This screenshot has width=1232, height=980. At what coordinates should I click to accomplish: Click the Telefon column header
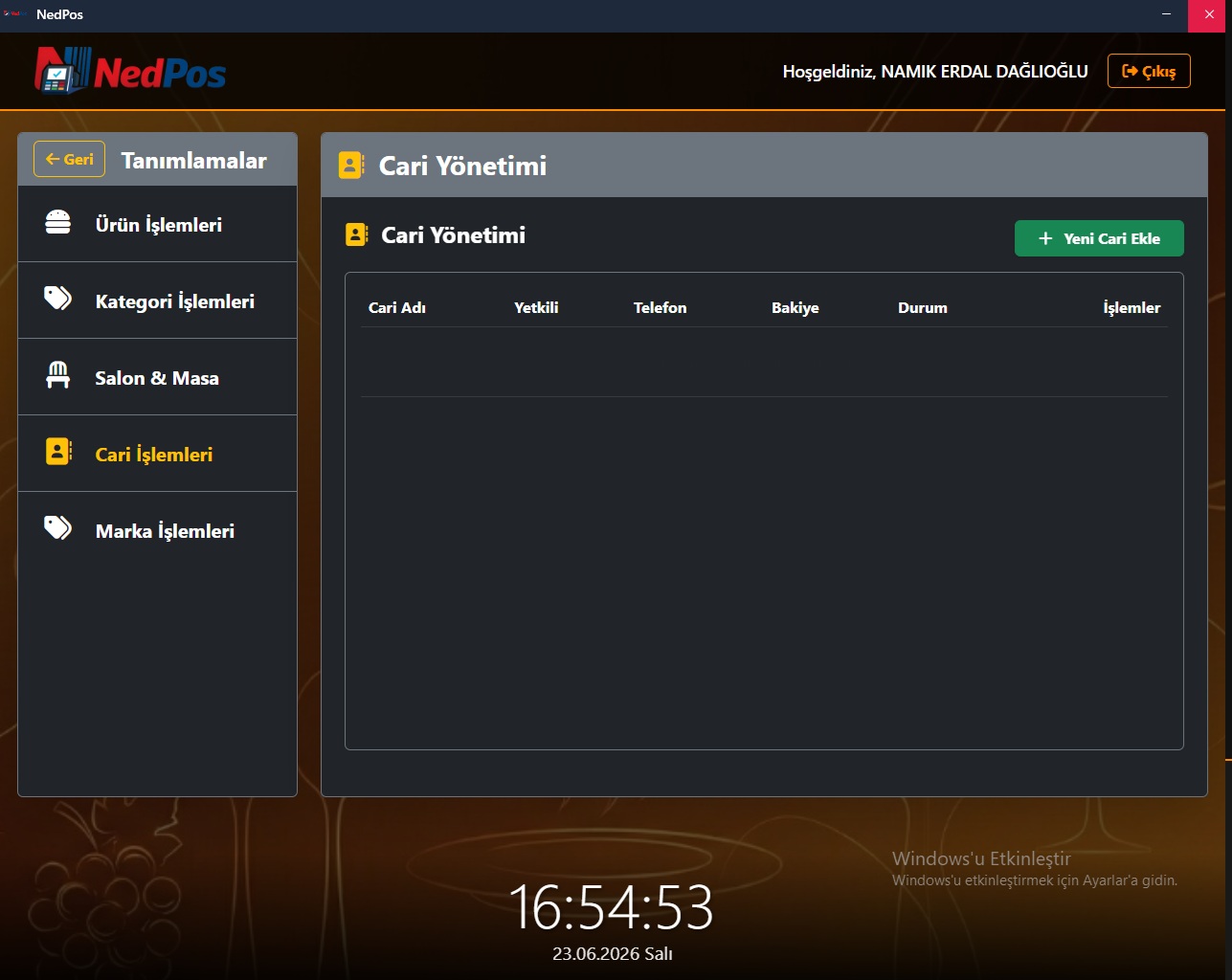click(660, 307)
